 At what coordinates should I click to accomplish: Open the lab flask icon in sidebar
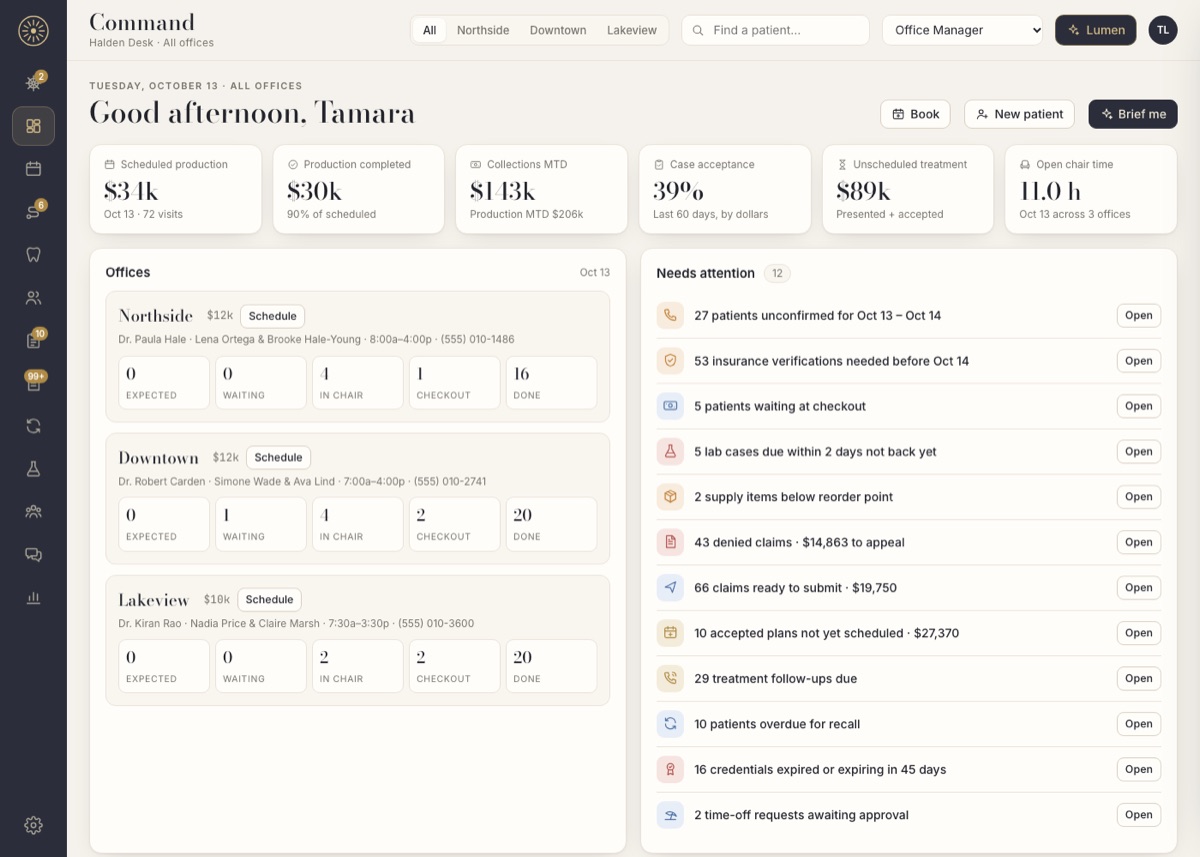[33, 468]
